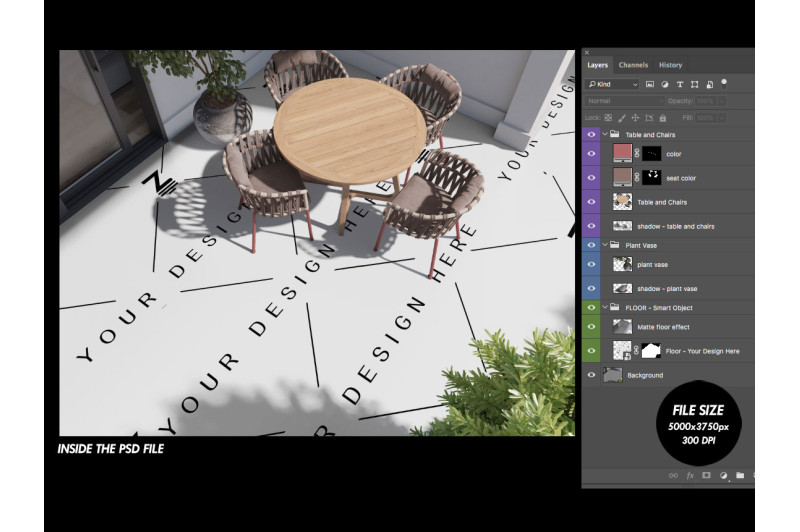Hide the color layer eye icon
The height and width of the screenshot is (532, 800).
(591, 154)
